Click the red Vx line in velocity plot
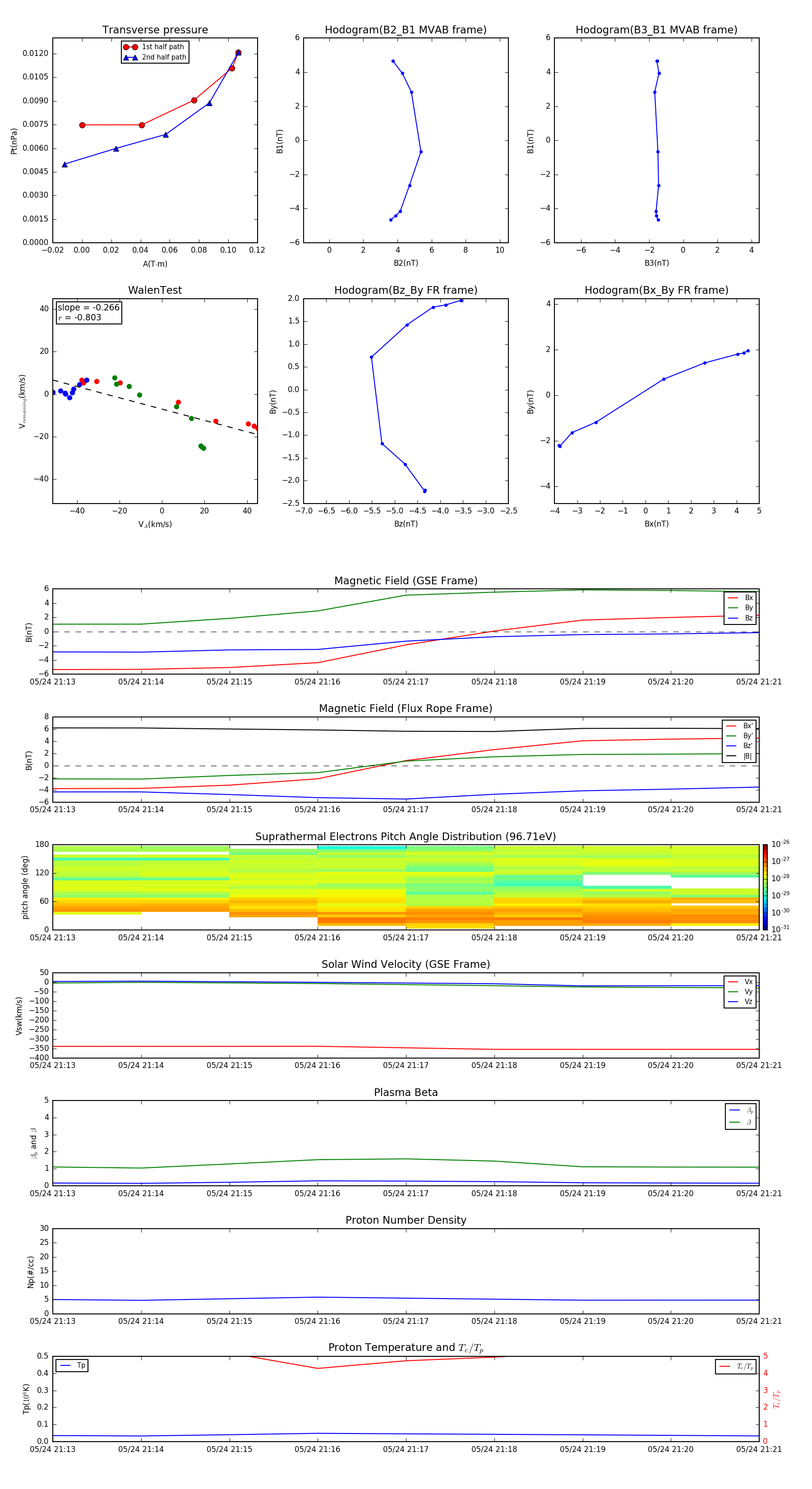This screenshot has width=812, height=1489. (x=406, y=1048)
